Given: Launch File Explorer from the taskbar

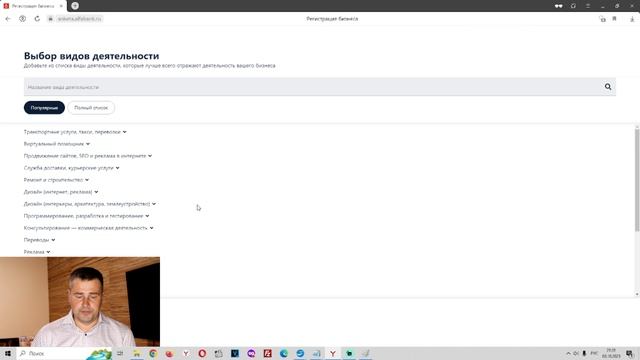Looking at the screenshot, I should [137, 353].
